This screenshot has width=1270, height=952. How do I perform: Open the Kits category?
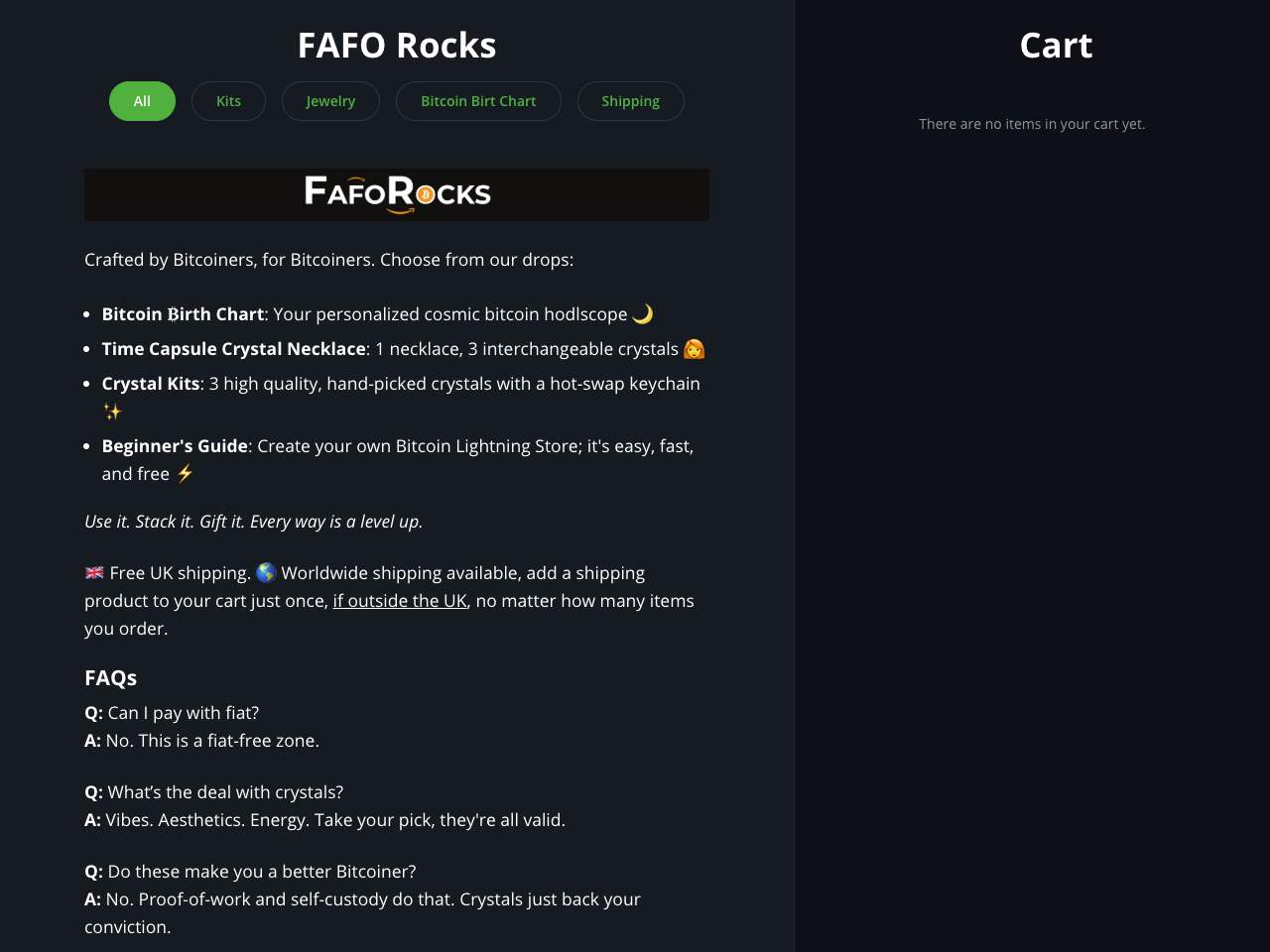228,101
